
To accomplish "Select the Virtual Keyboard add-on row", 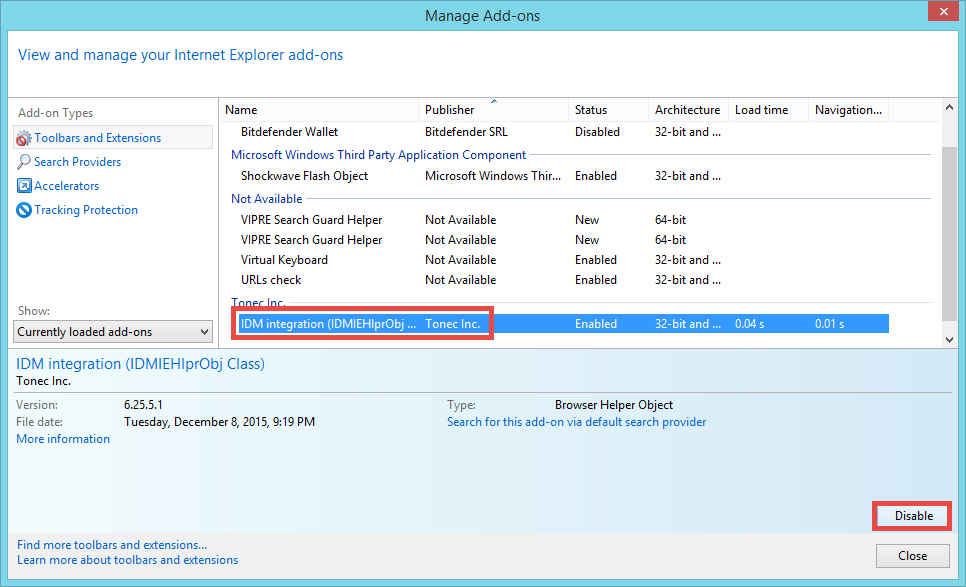I will tap(561, 260).
